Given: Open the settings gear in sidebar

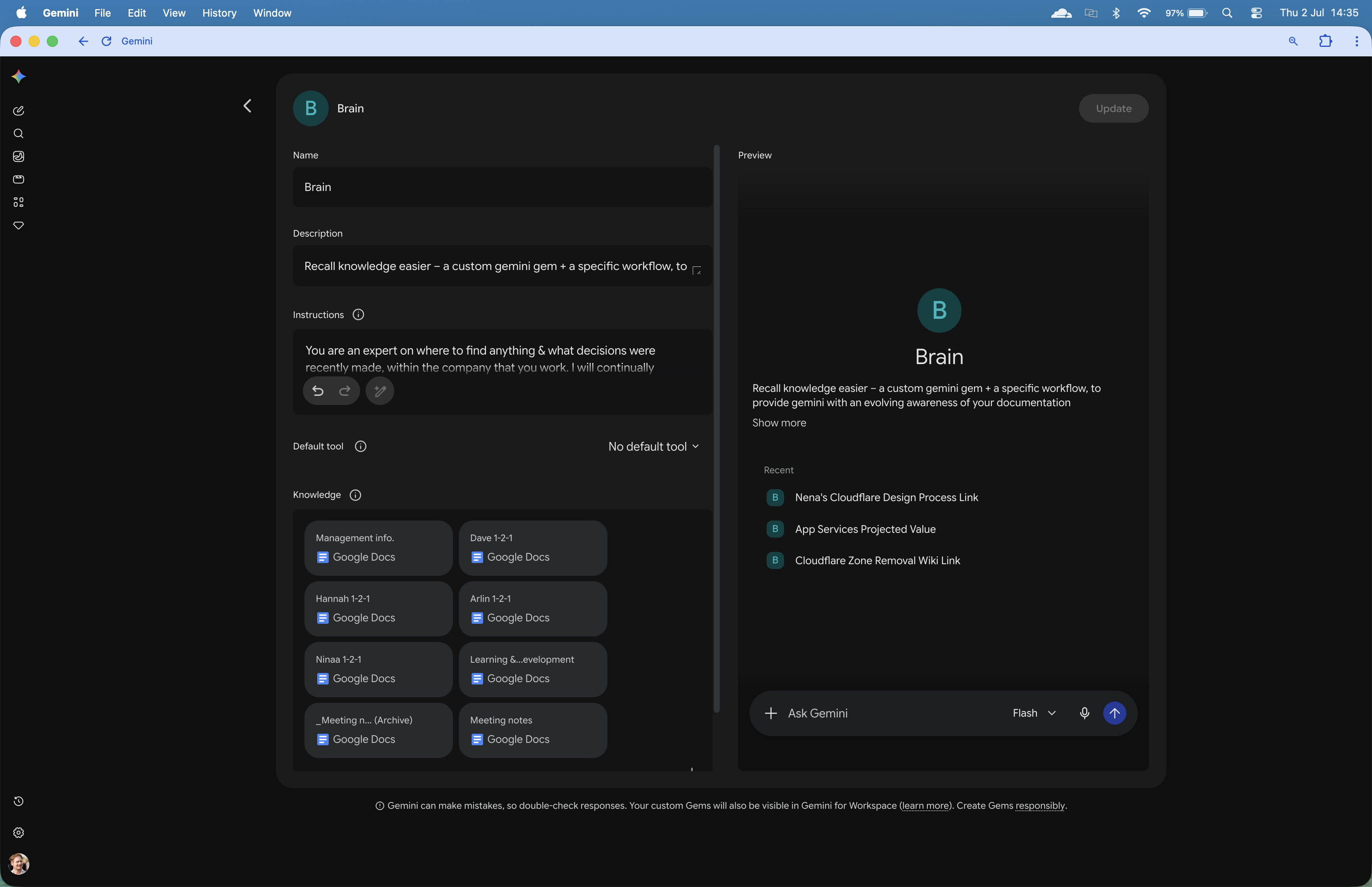Looking at the screenshot, I should tap(18, 833).
